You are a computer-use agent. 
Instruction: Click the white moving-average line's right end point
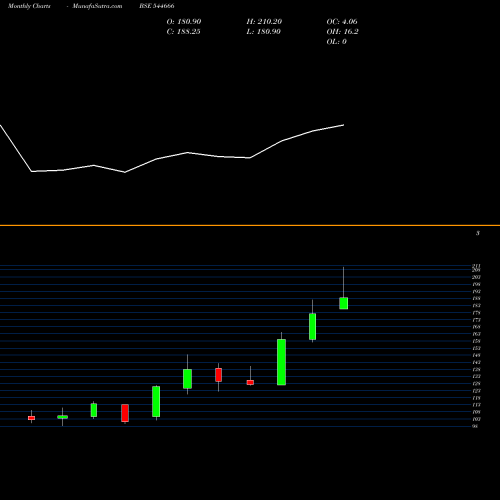coord(343,125)
